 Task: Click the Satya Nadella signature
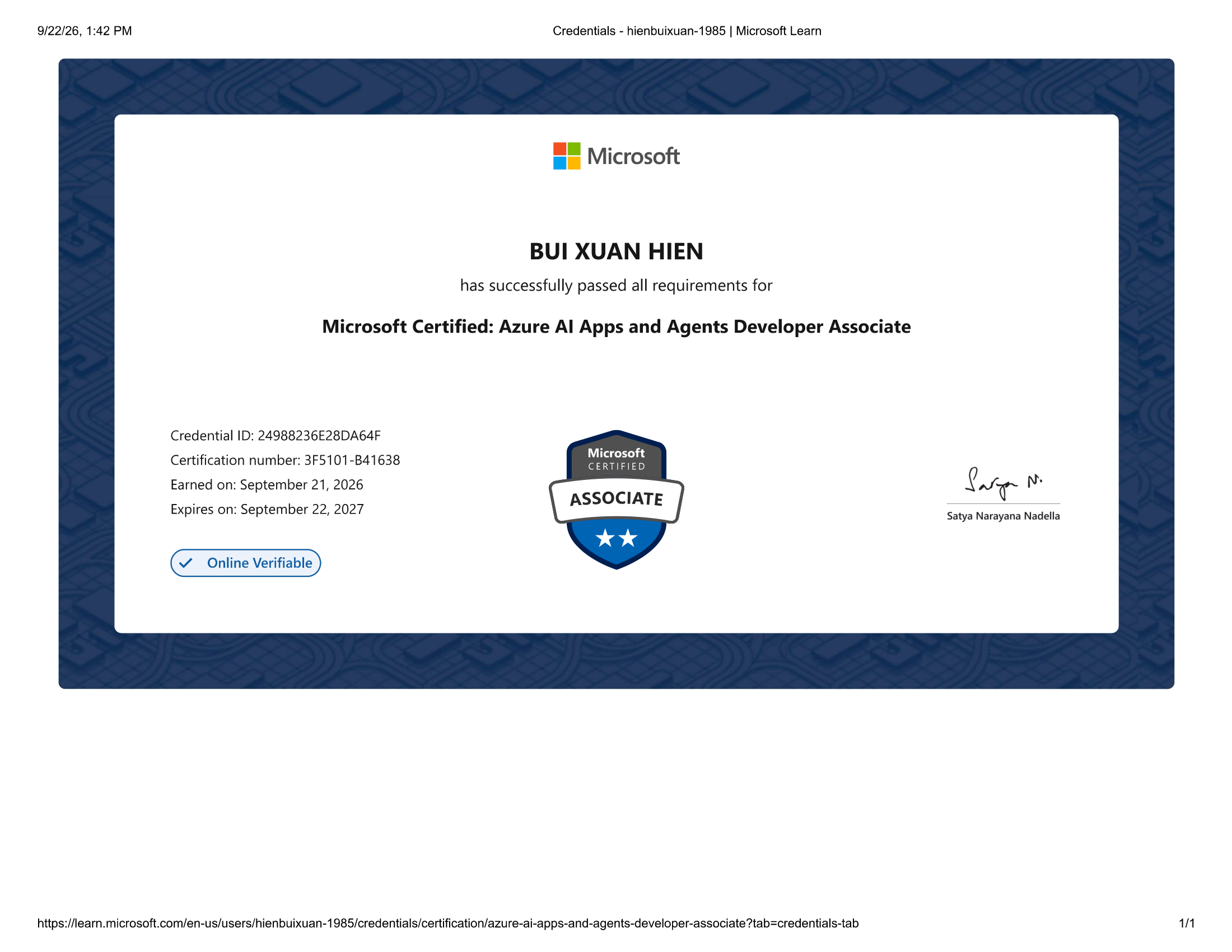1003,483
